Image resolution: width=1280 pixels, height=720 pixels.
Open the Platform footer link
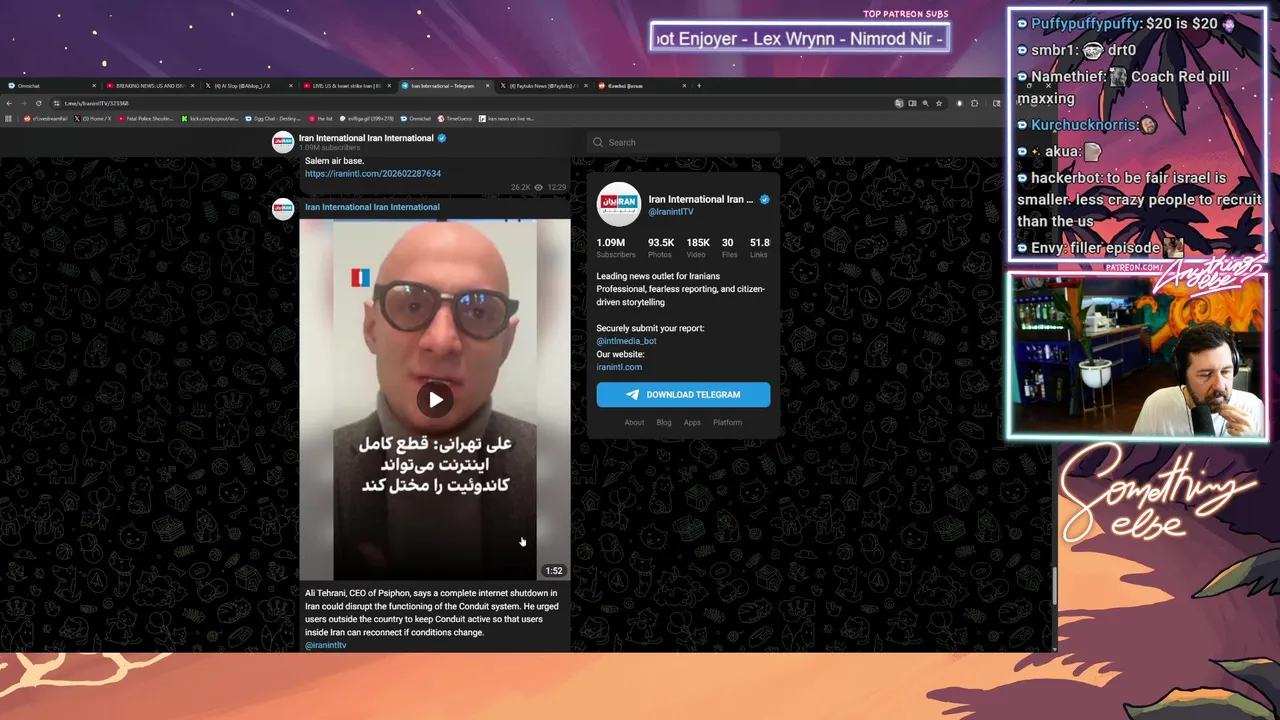pyautogui.click(x=728, y=422)
